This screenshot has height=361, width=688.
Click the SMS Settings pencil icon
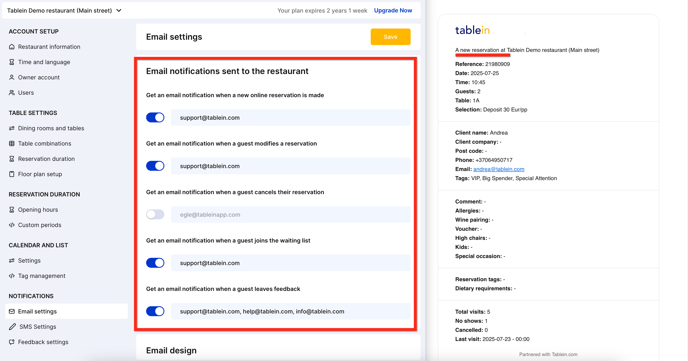click(12, 327)
